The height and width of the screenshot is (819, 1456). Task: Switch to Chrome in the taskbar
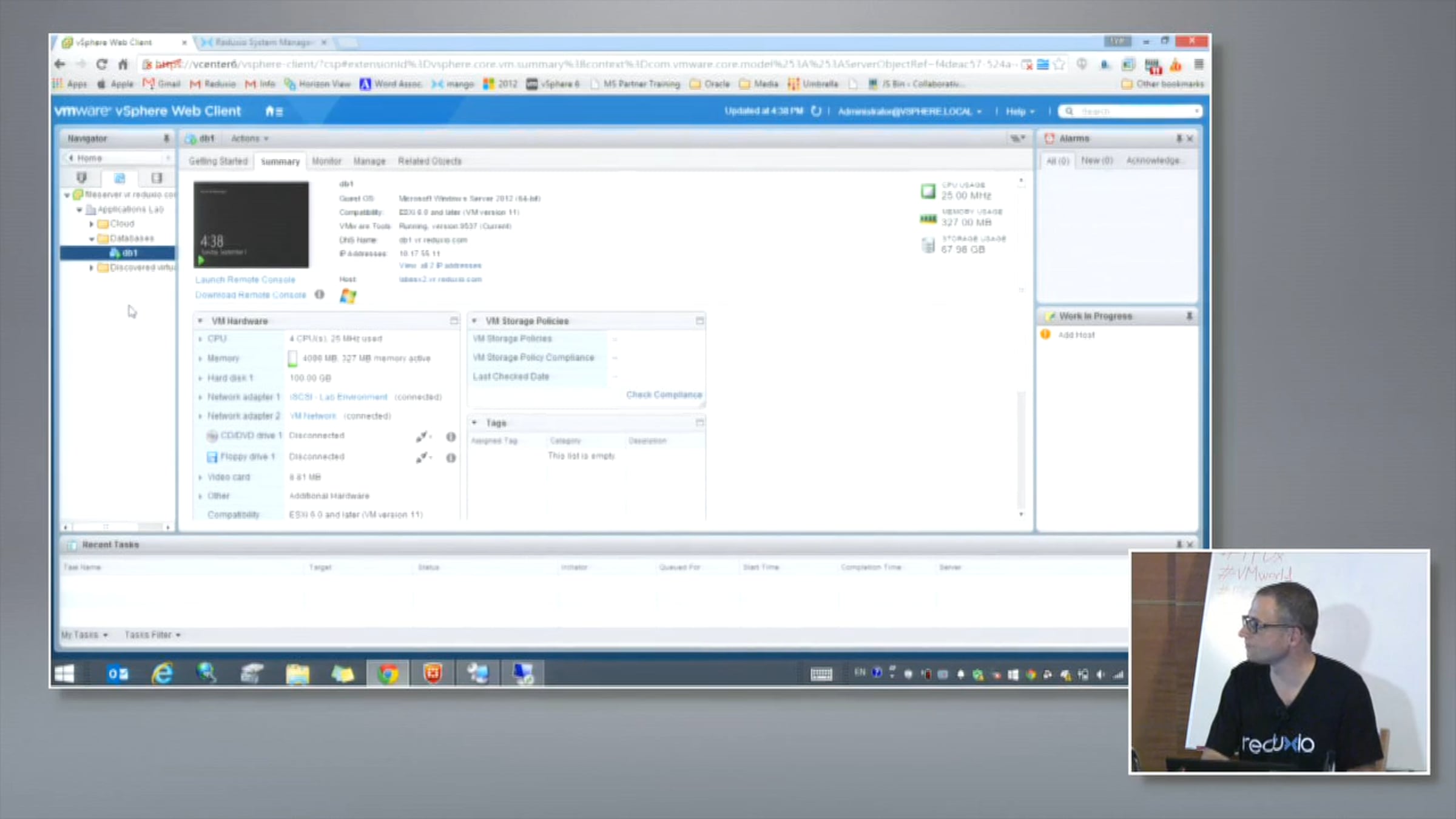coord(388,673)
